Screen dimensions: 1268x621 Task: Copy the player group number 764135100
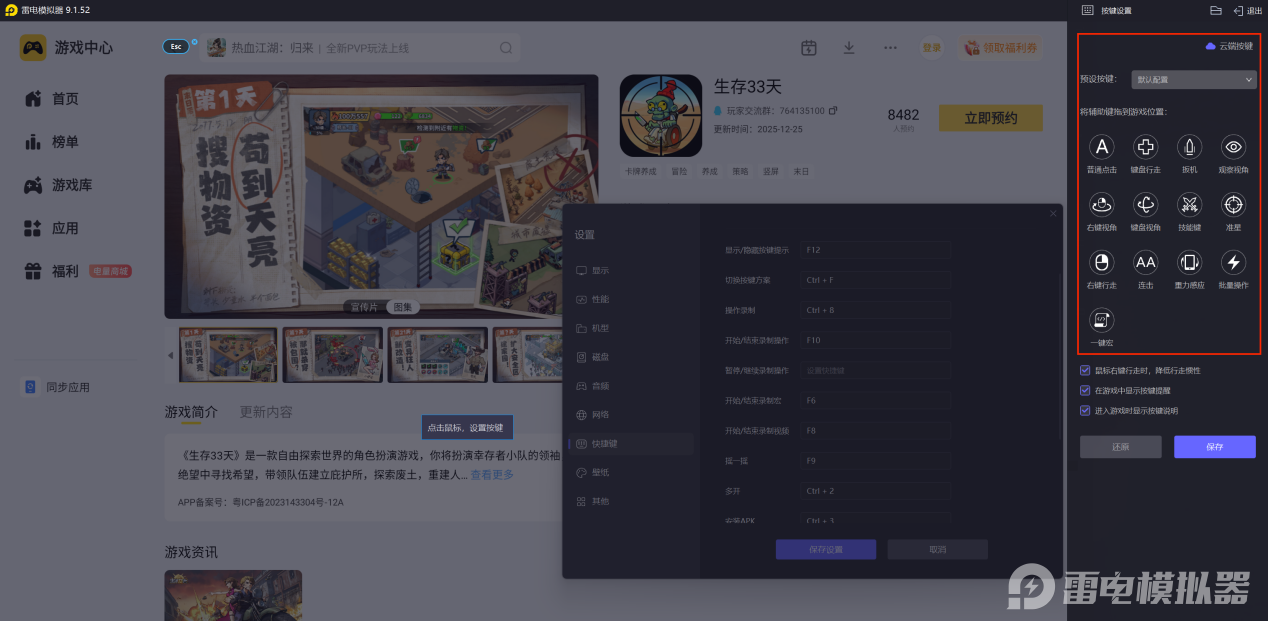(833, 110)
